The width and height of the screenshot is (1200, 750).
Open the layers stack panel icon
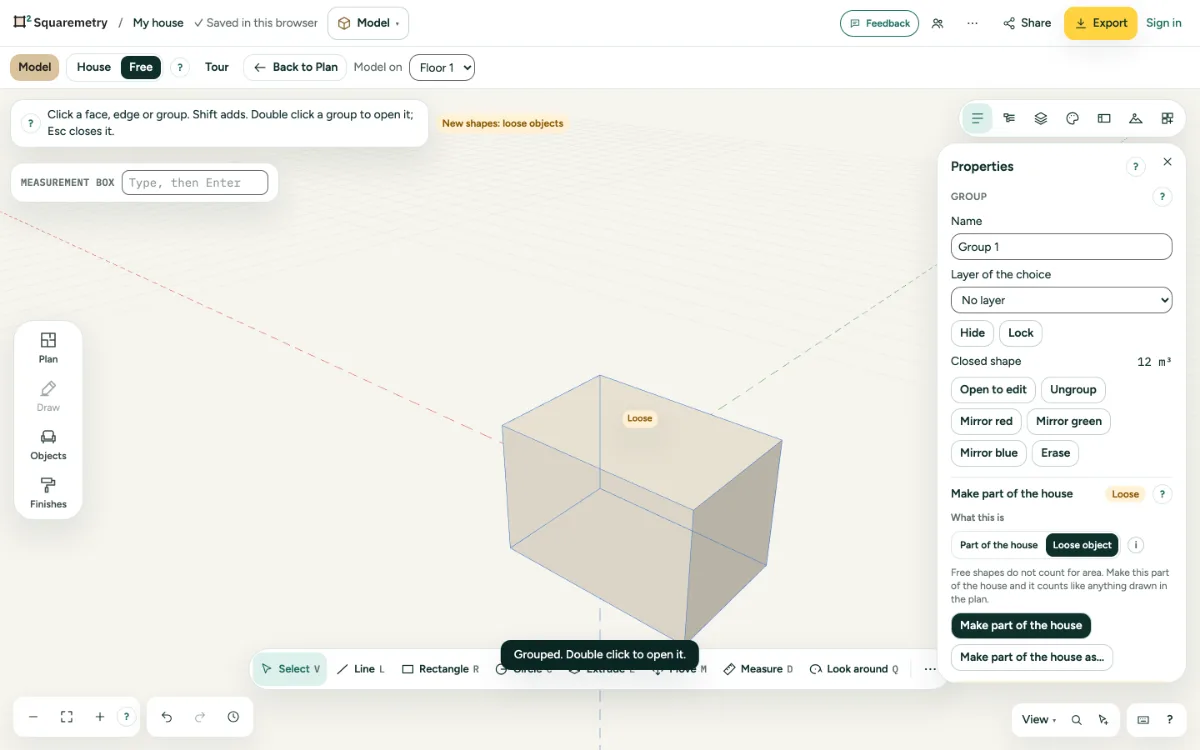coord(1041,118)
